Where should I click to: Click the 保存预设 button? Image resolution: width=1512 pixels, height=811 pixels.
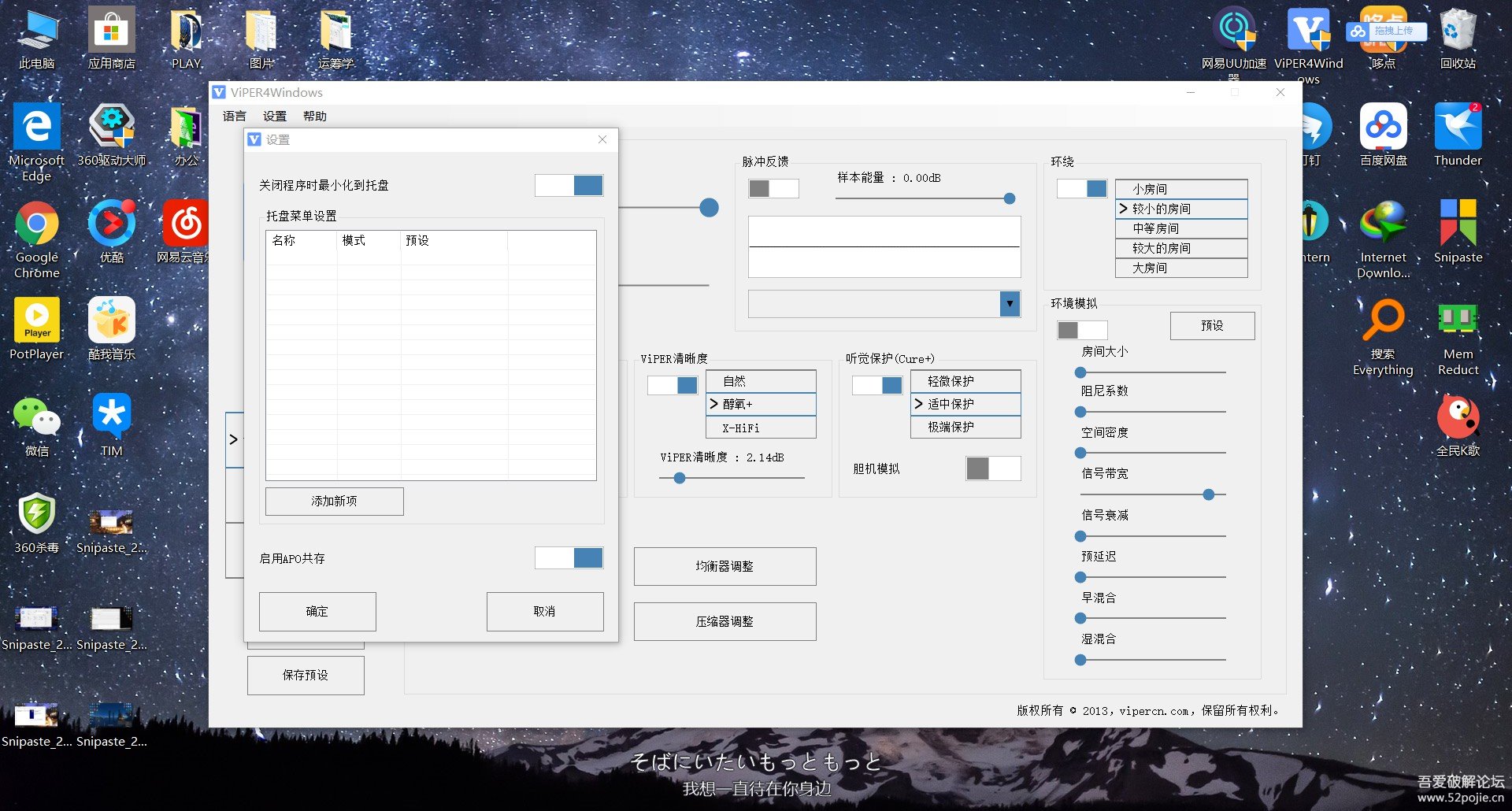point(306,675)
